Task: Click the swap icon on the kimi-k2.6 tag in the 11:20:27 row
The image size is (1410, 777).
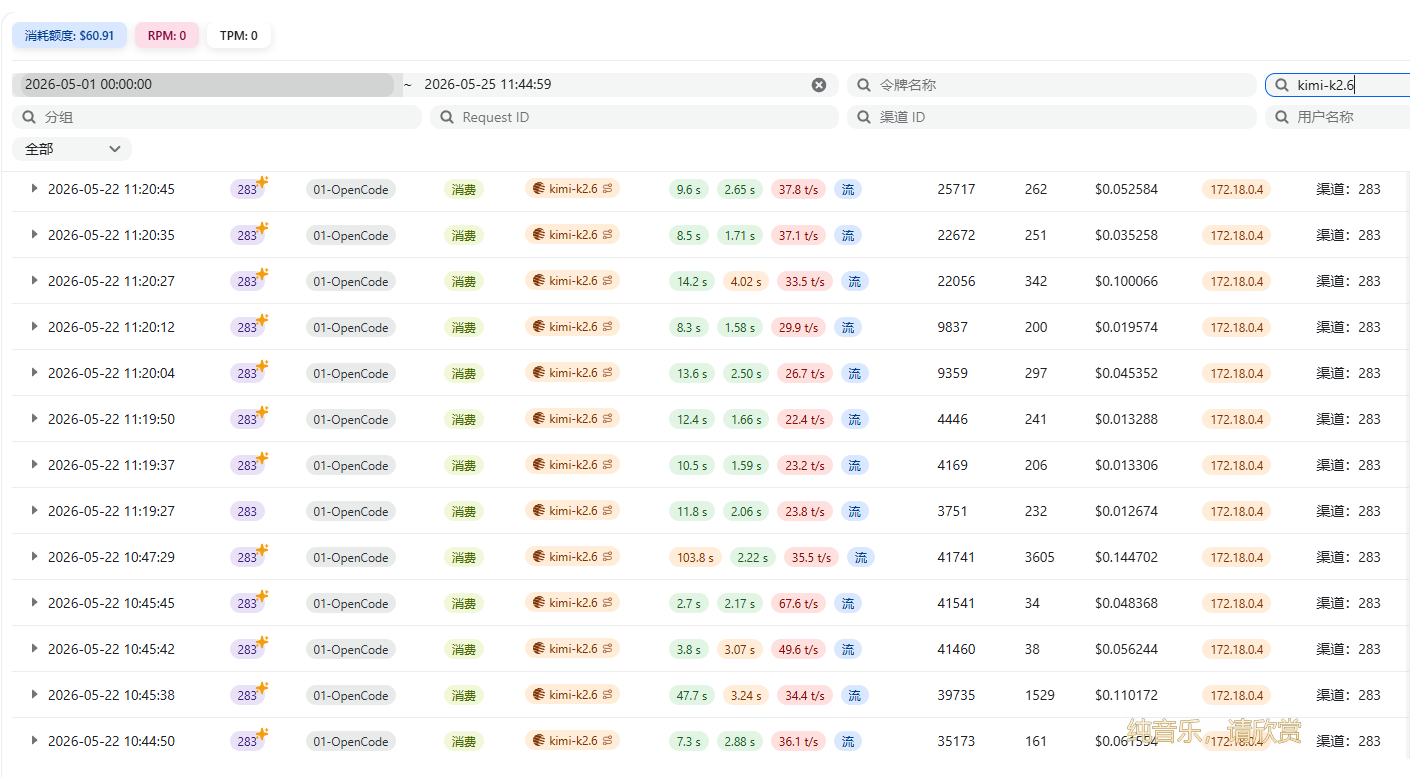Action: (607, 281)
